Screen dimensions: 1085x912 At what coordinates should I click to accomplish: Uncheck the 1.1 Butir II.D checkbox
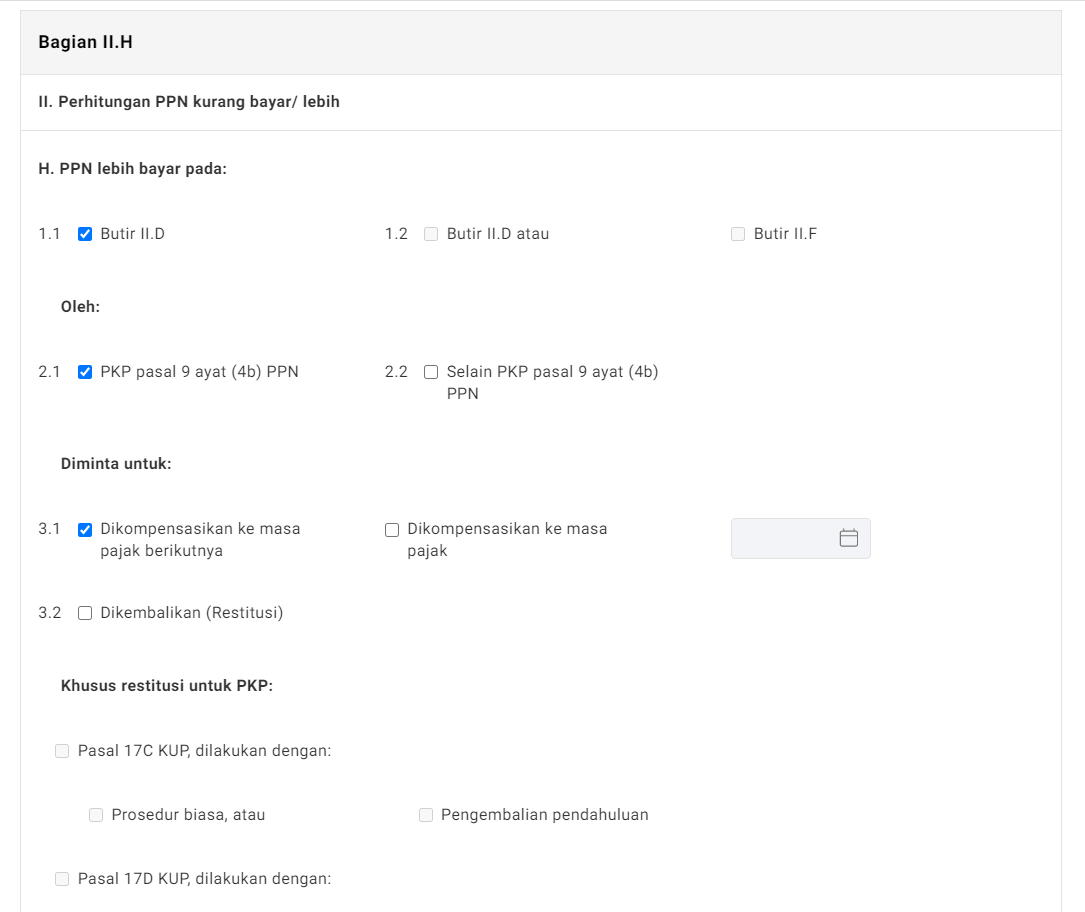85,234
